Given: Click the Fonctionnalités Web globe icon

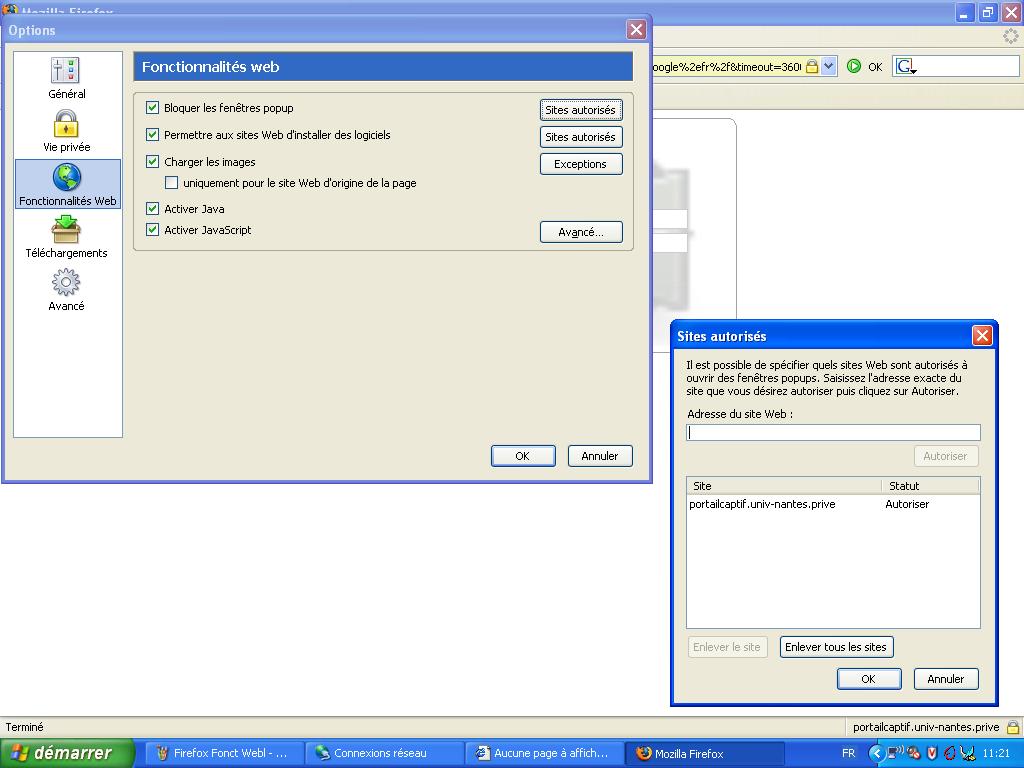Looking at the screenshot, I should 67,178.
